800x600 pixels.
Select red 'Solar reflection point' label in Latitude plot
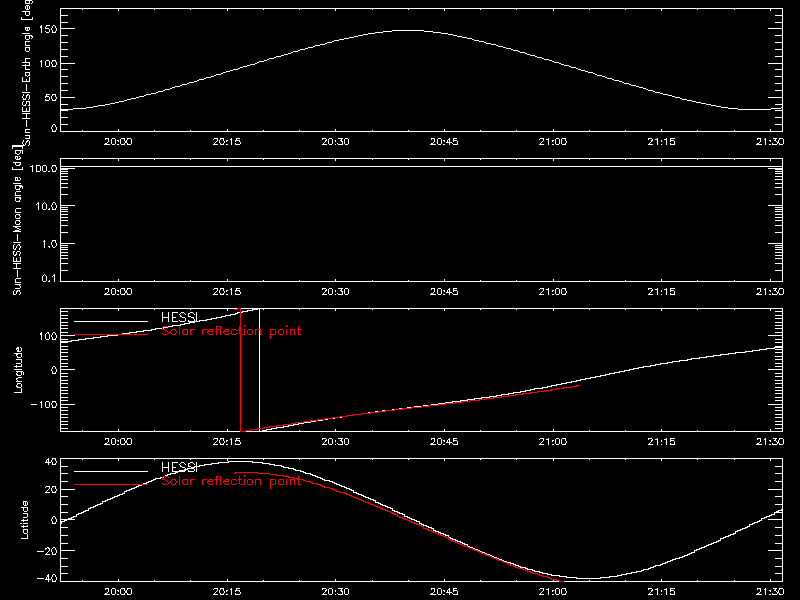click(231, 481)
